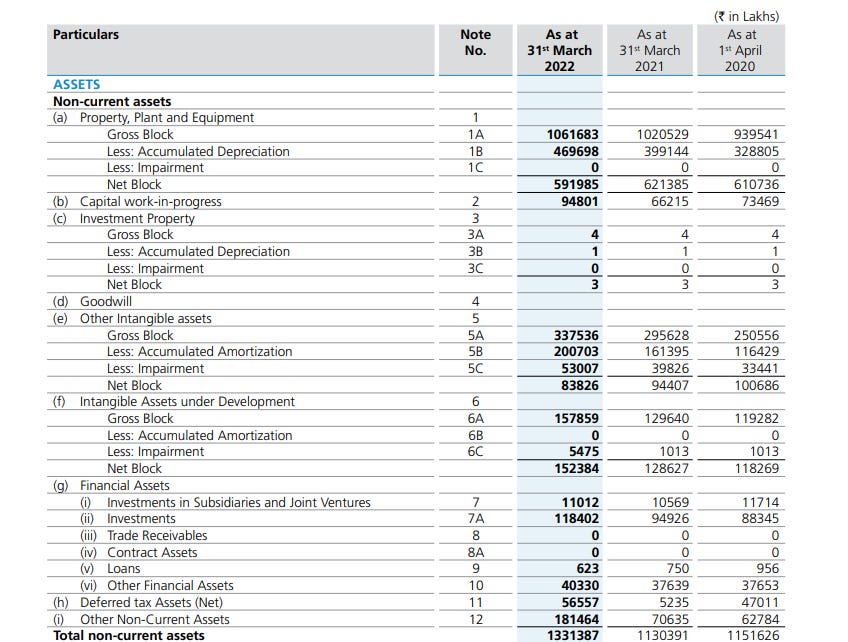Select the 'Financial Assets' row label

tap(124, 486)
